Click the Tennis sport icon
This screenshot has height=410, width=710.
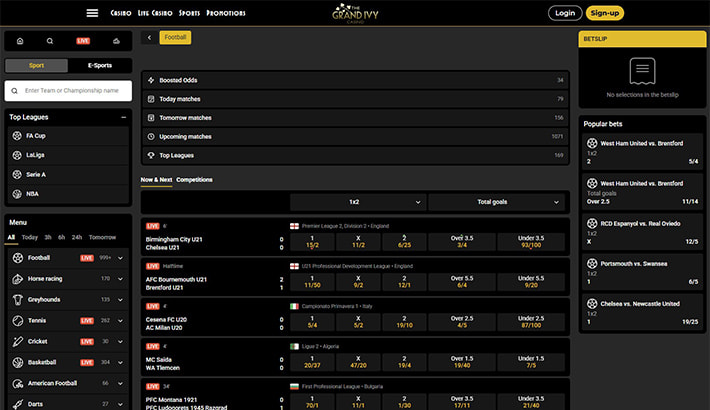(18, 320)
